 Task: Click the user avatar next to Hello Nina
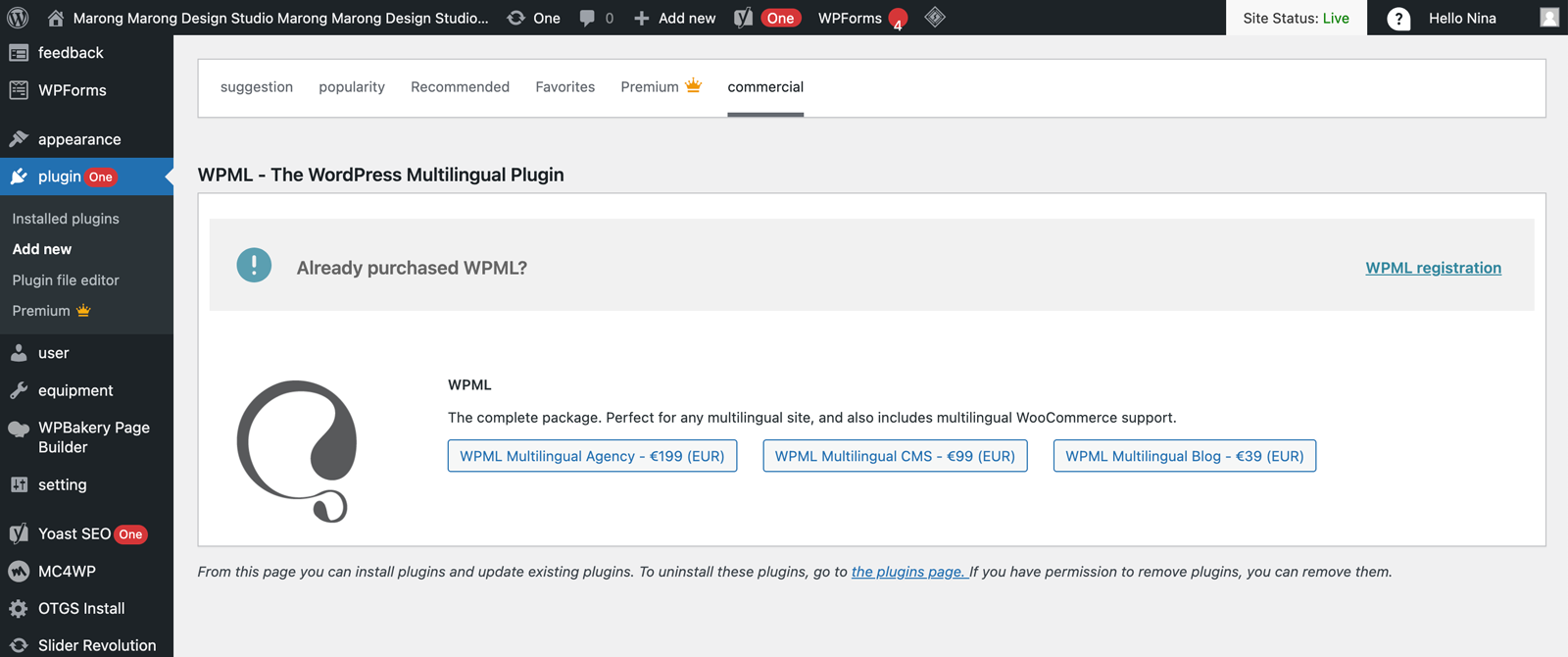coord(1549,18)
